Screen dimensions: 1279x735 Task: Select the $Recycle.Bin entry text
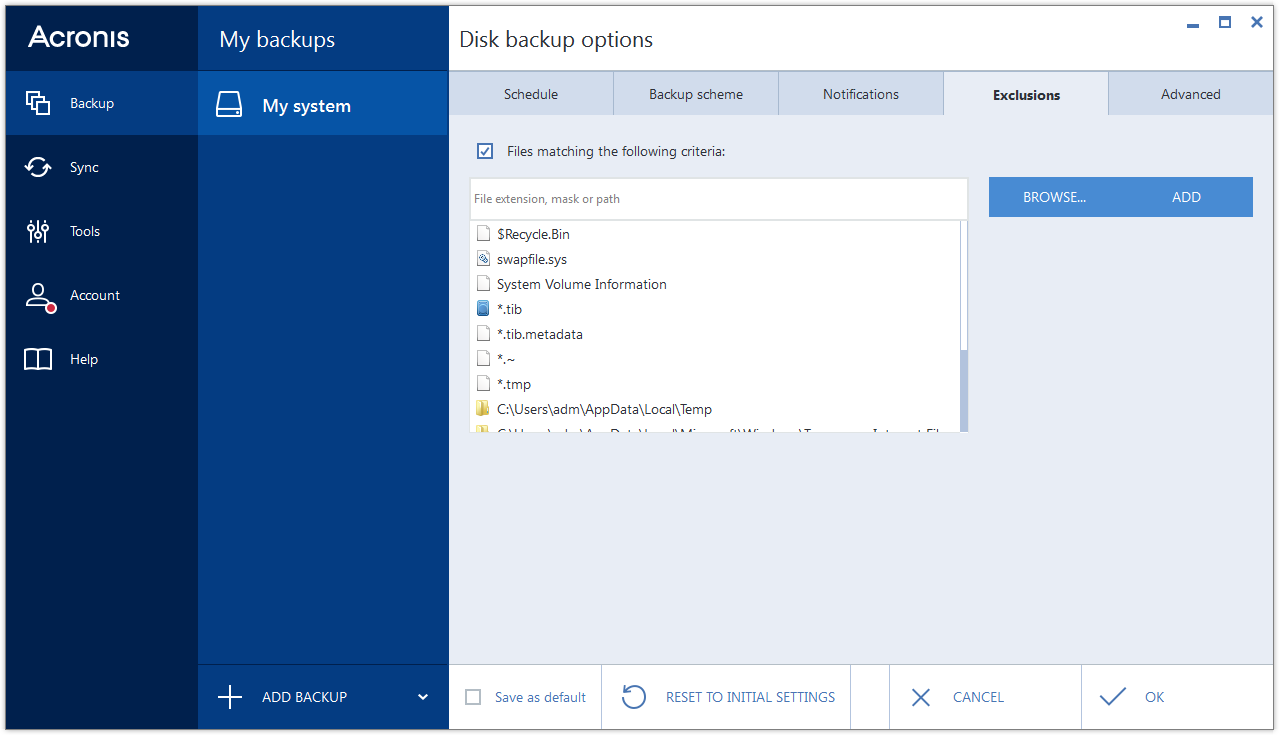click(533, 234)
